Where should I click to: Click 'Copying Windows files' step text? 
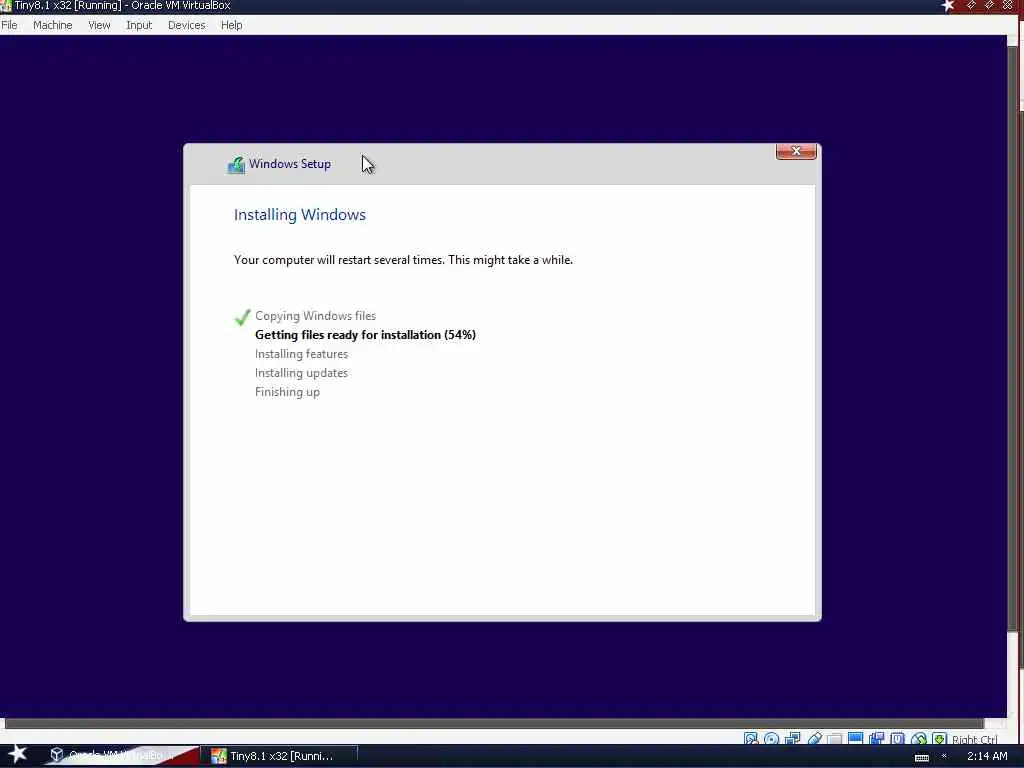[315, 316]
